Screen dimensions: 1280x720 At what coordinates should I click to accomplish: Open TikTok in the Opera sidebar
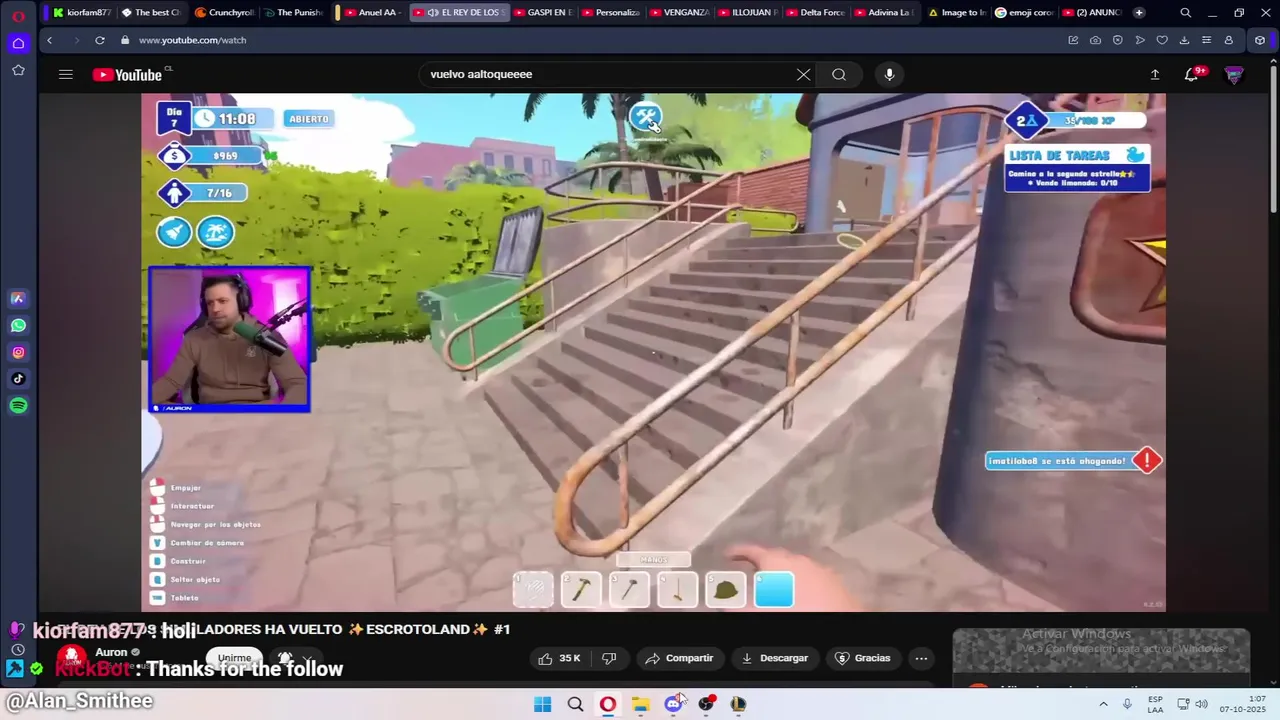click(18, 378)
